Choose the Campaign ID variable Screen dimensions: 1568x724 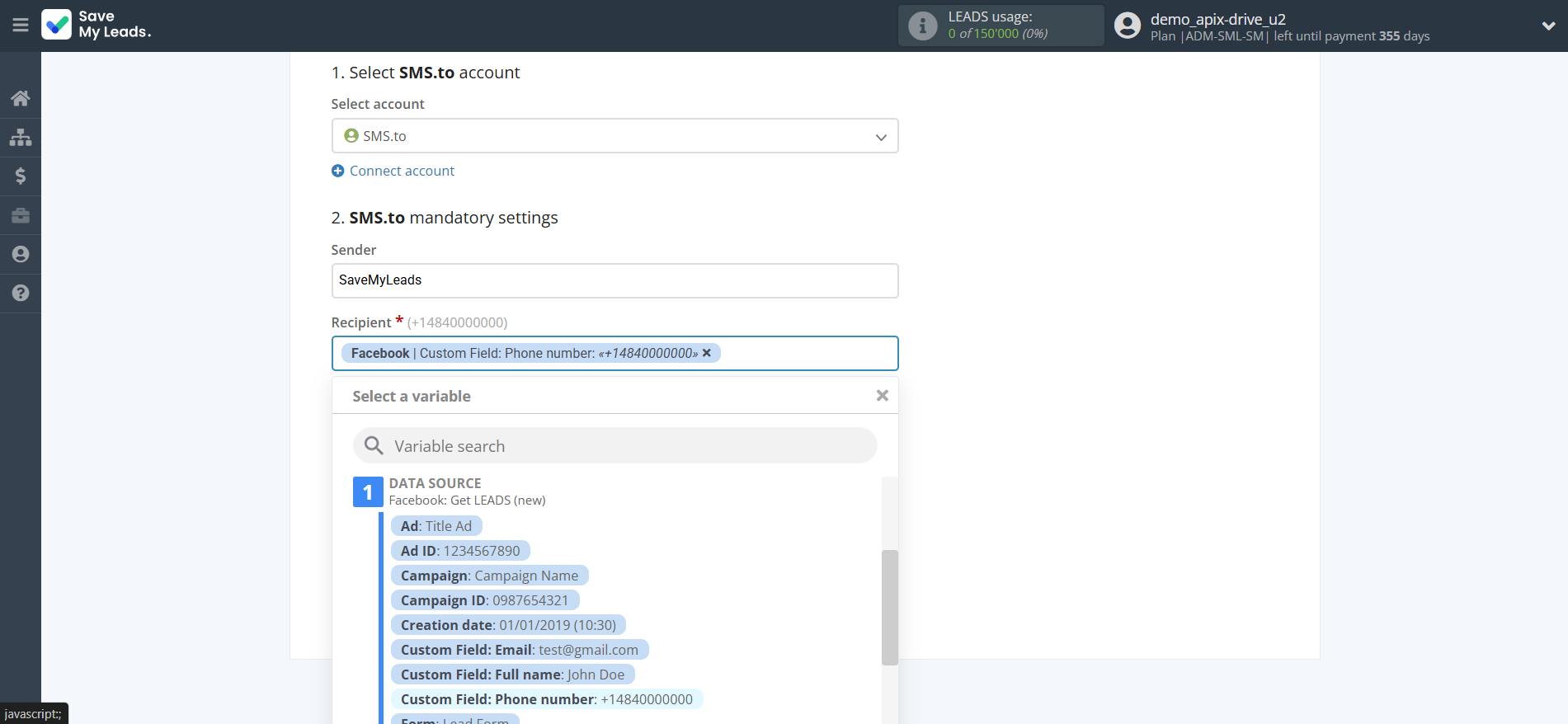pos(484,600)
